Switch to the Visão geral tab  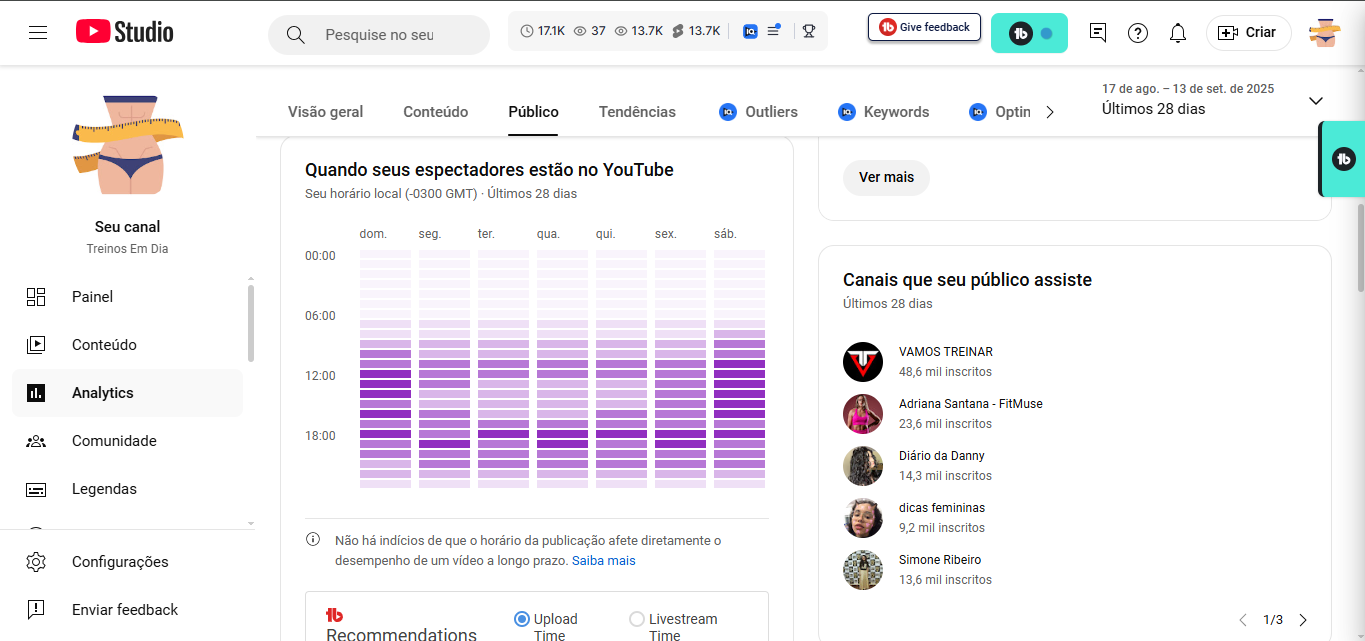tap(325, 112)
